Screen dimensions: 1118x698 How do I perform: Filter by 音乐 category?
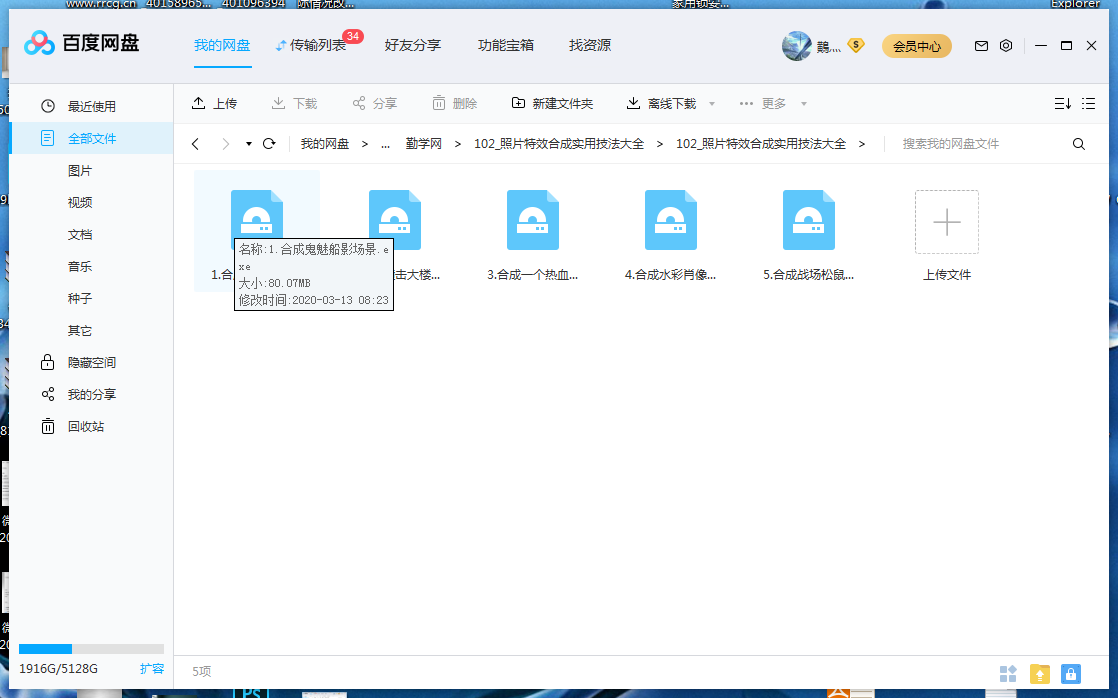[80, 267]
